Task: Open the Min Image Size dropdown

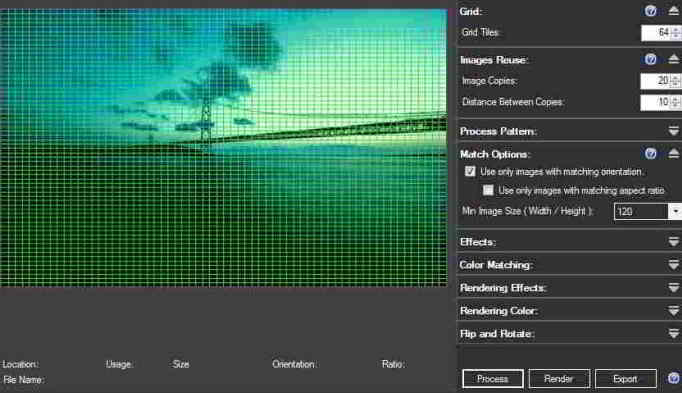Action: pos(675,212)
